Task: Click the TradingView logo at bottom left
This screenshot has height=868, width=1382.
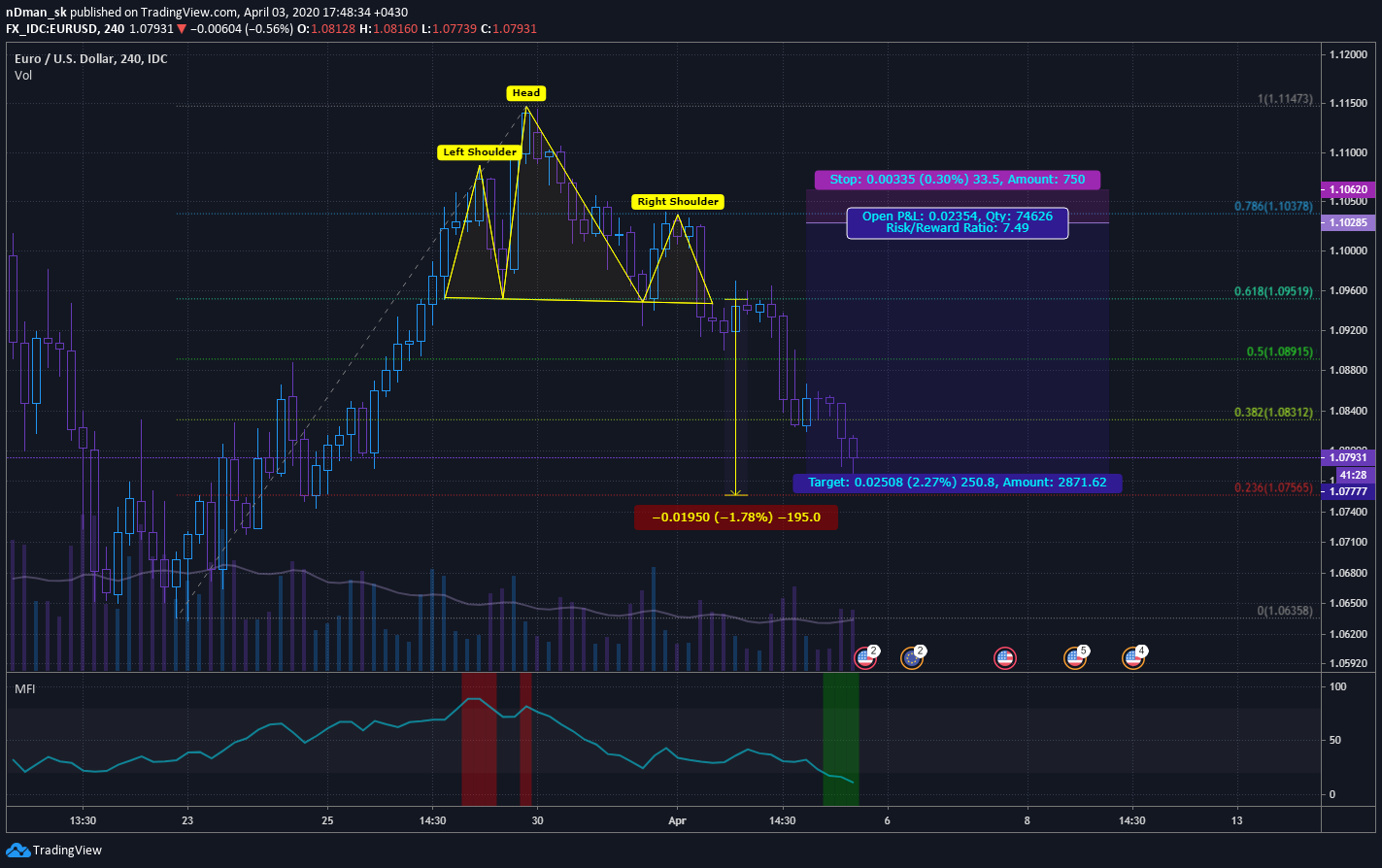Action: pyautogui.click(x=54, y=850)
